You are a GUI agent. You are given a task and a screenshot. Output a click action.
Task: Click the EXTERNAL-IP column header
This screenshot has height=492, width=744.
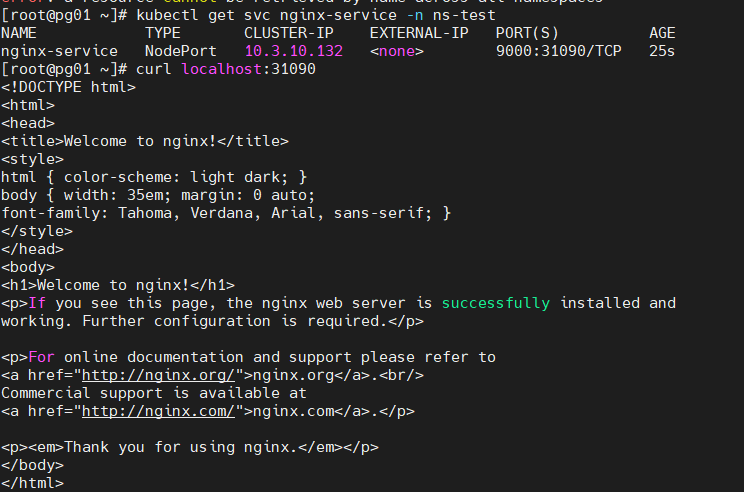pos(419,33)
